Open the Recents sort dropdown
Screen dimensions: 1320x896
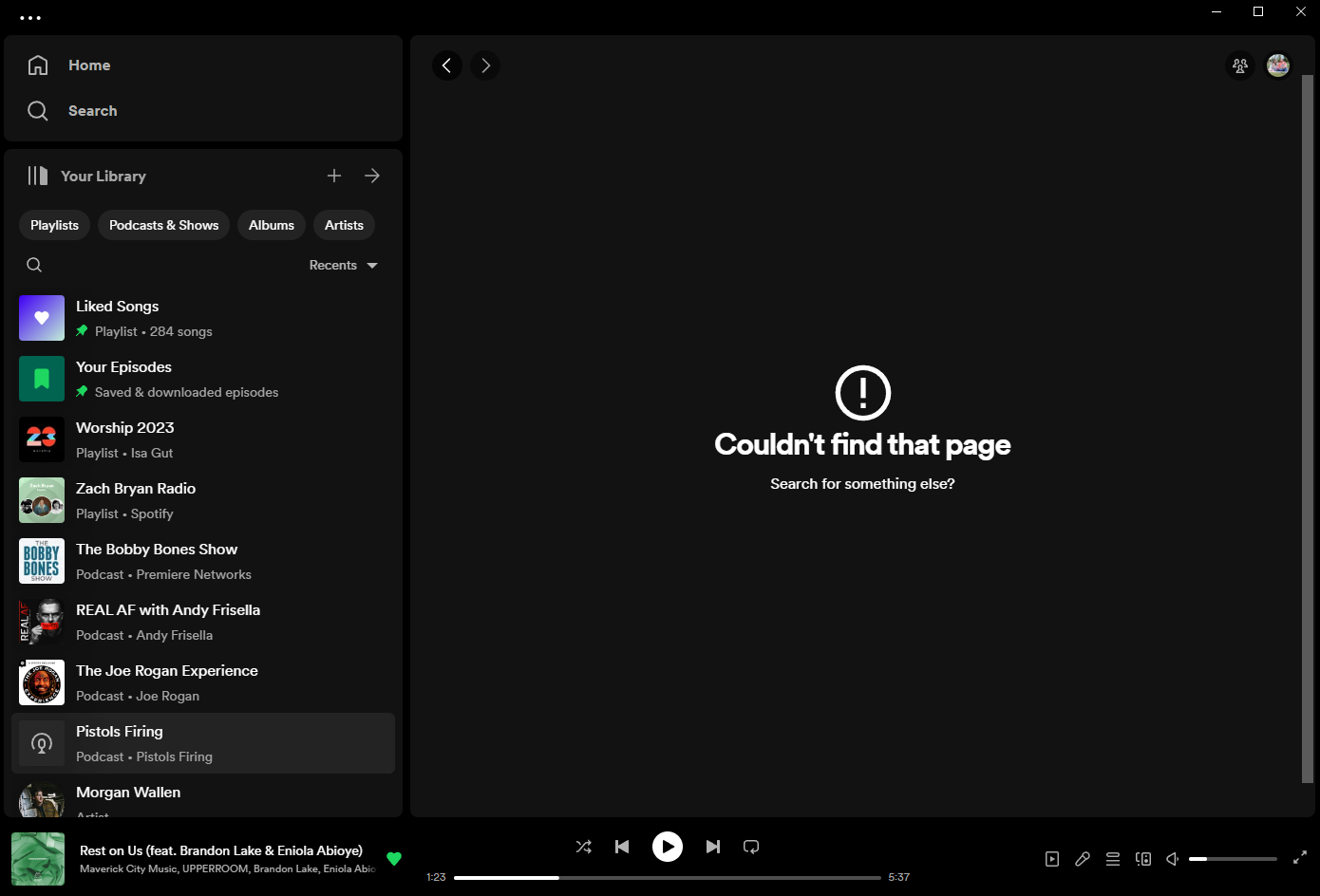(343, 266)
